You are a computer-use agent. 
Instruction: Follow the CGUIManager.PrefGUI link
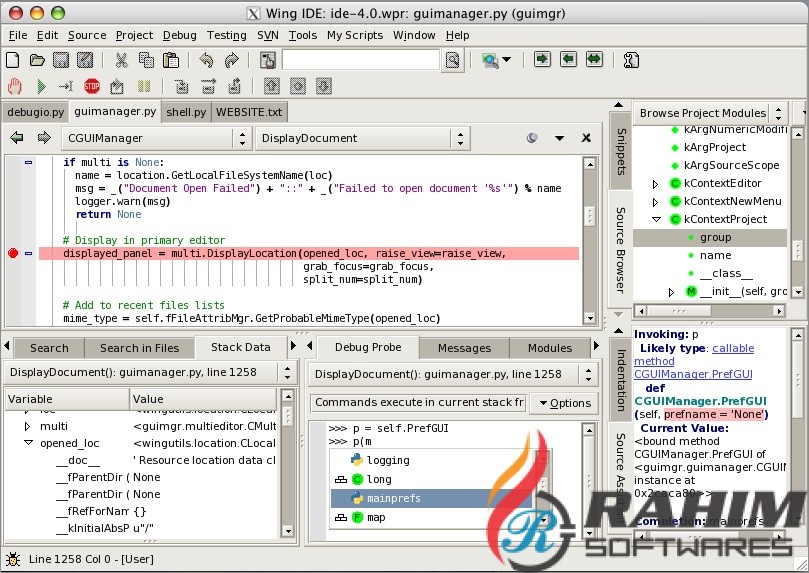[x=693, y=374]
